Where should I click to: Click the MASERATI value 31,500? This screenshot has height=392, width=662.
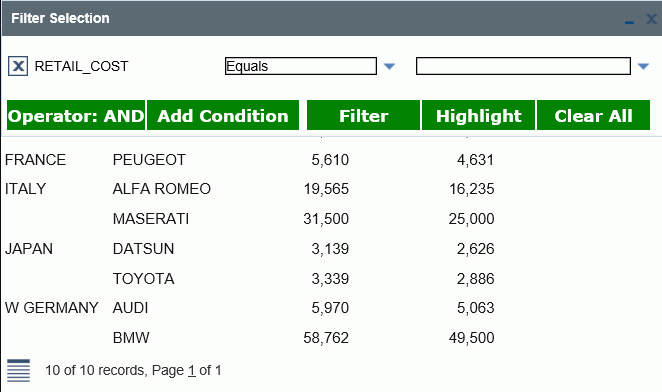click(x=326, y=218)
